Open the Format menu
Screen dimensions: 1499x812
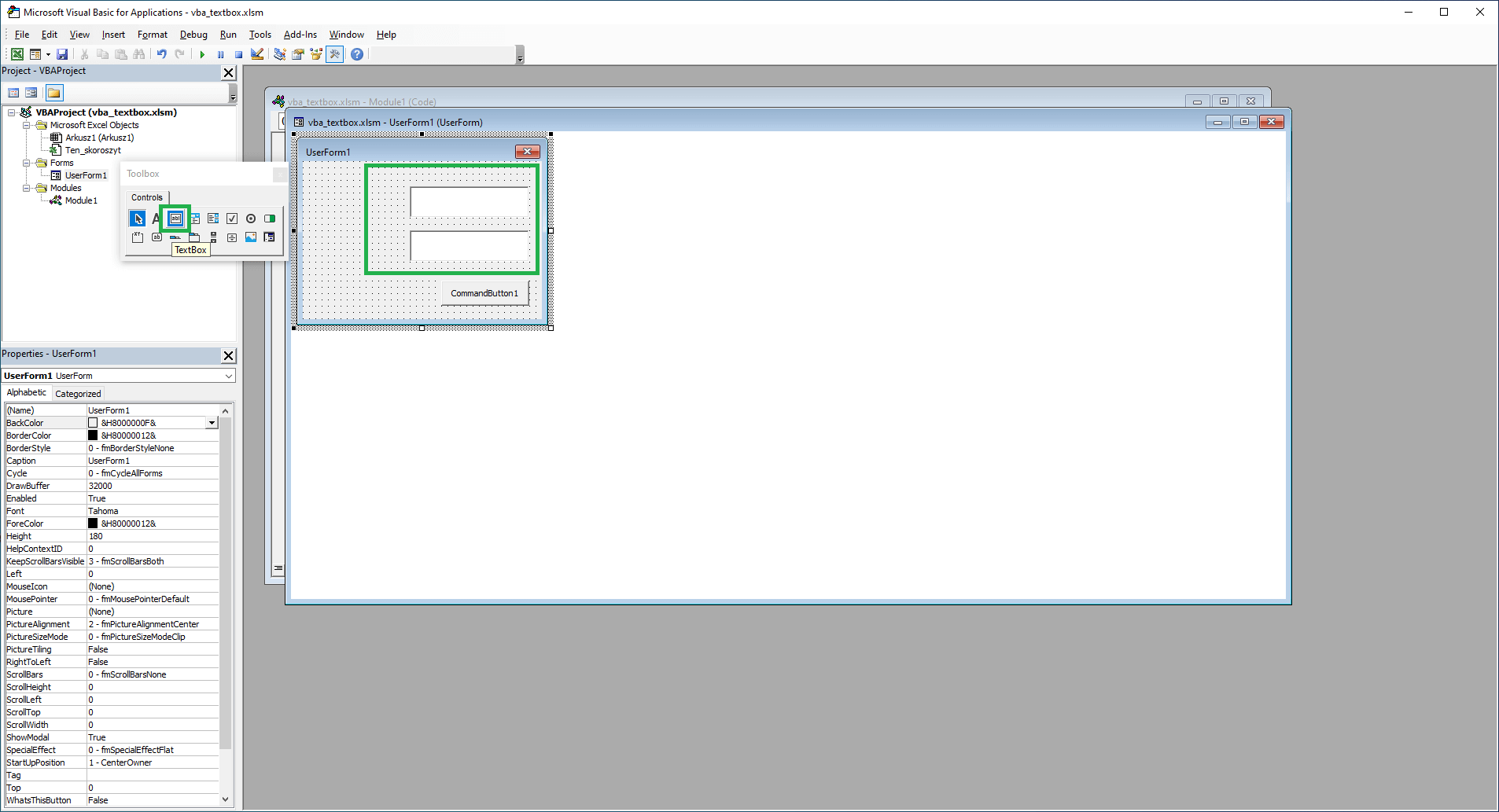[153, 35]
